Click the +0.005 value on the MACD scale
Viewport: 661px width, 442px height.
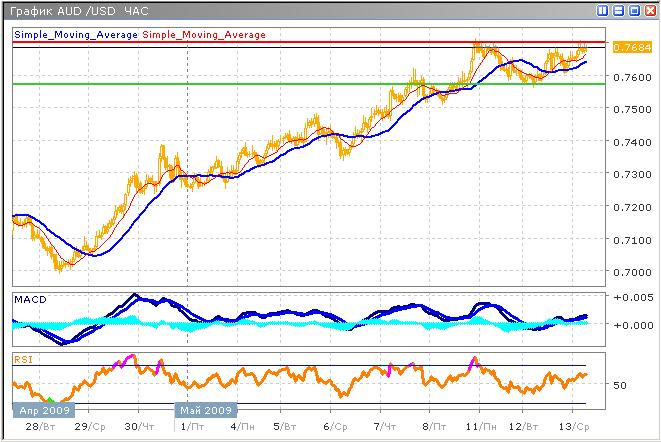630,298
